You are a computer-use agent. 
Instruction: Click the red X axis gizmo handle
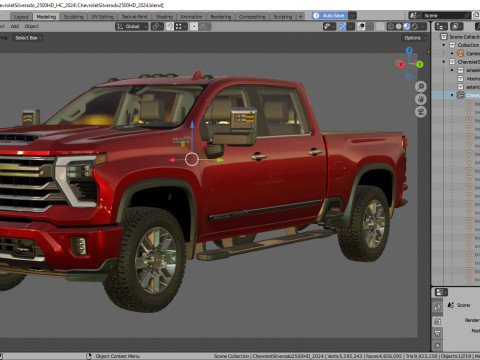pos(401,64)
